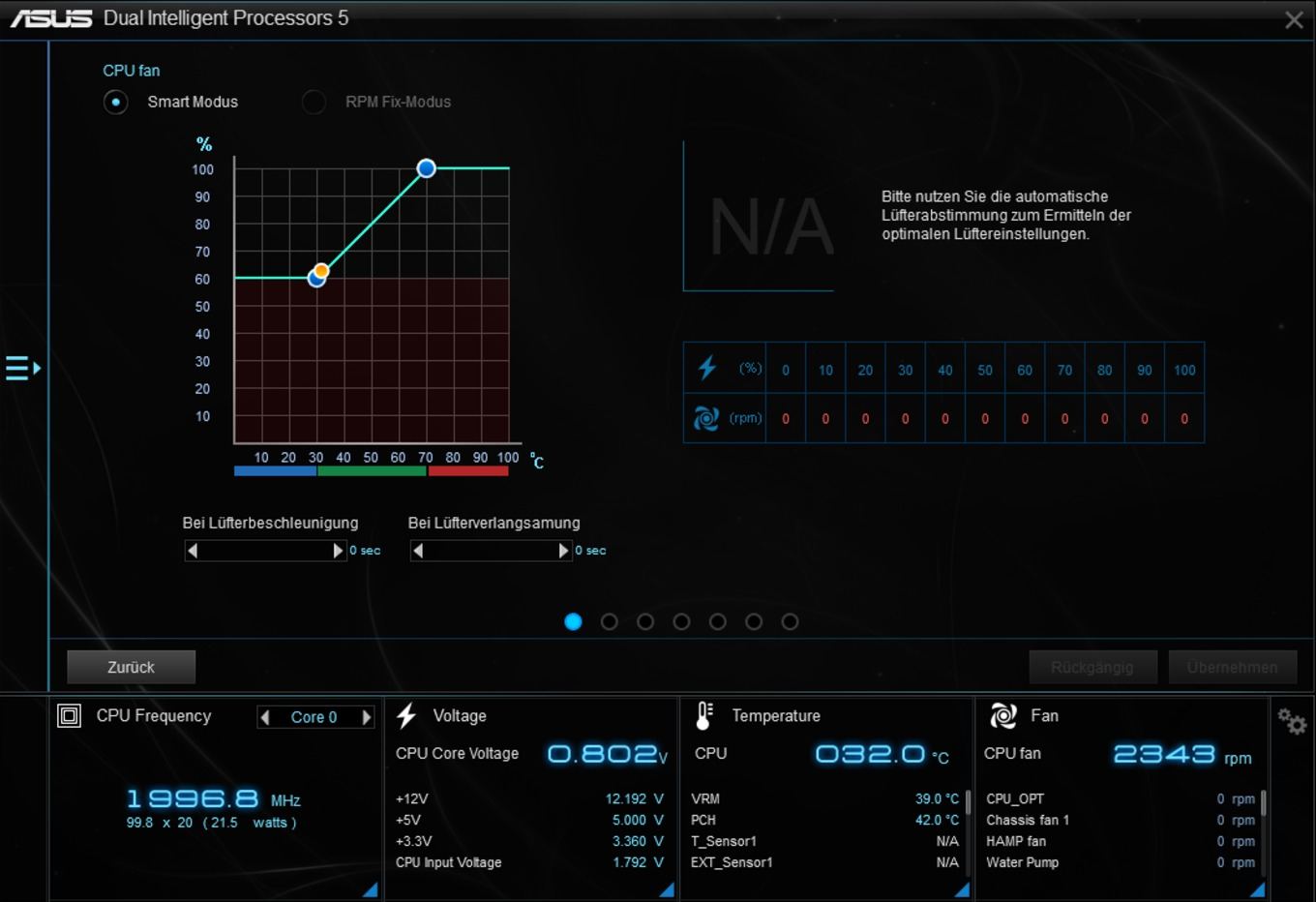This screenshot has height=902, width=1316.
Task: Decrease Lüfterbeschleunigung time with left arrow
Action: (193, 551)
